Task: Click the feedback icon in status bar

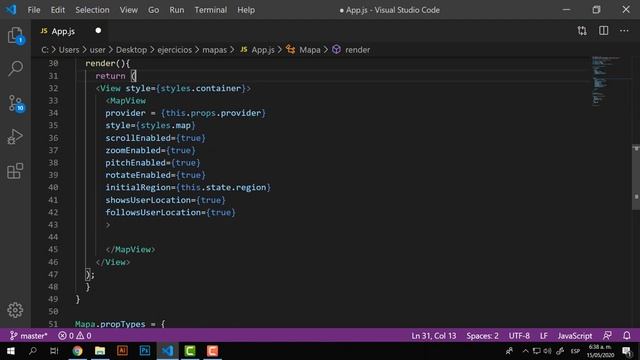Action: click(x=607, y=336)
